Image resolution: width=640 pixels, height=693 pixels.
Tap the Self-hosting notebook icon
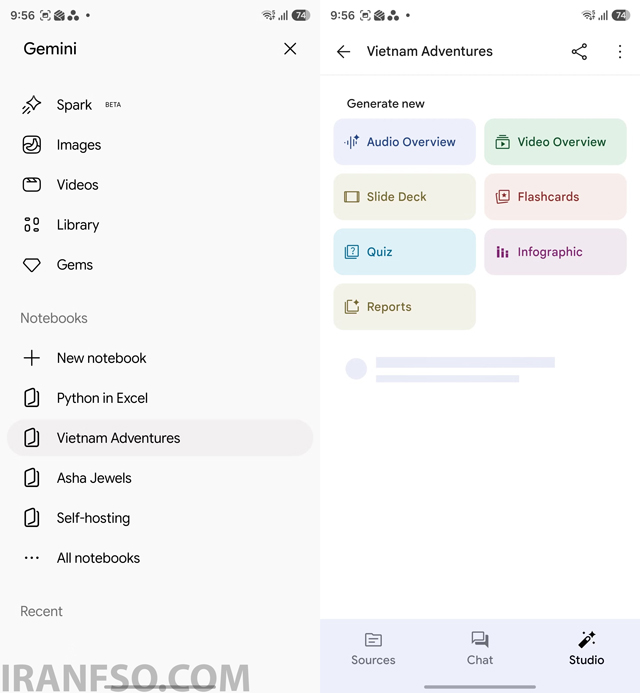click(31, 518)
